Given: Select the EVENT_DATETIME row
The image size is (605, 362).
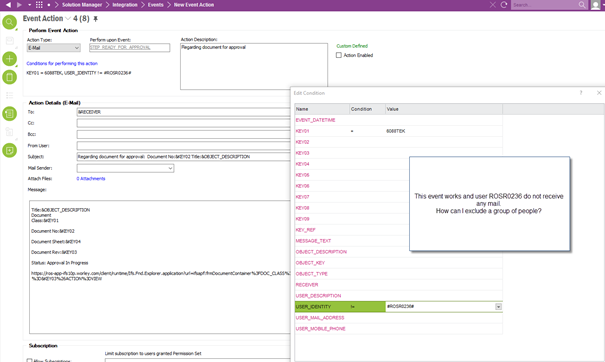Looking at the screenshot, I should 399,120.
